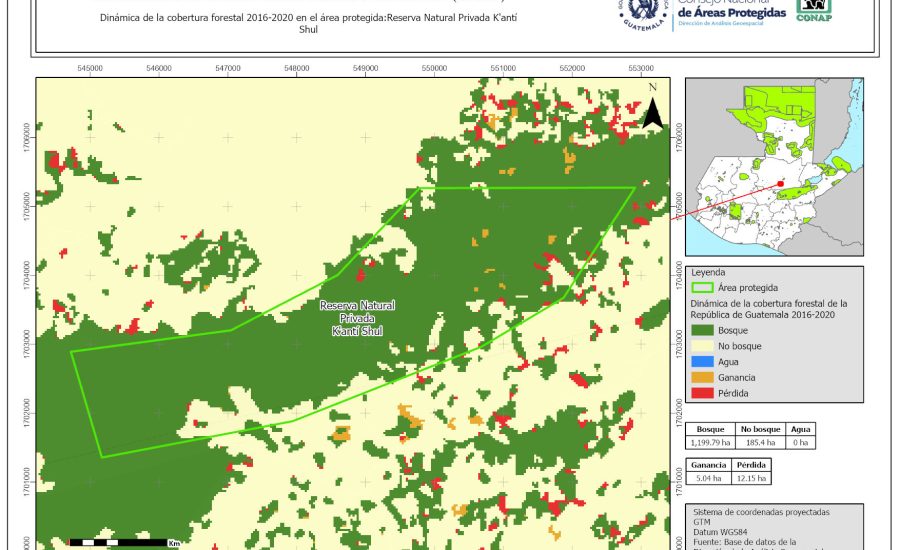
Task: Select the Agua blue legend swatch
Action: coord(703,361)
